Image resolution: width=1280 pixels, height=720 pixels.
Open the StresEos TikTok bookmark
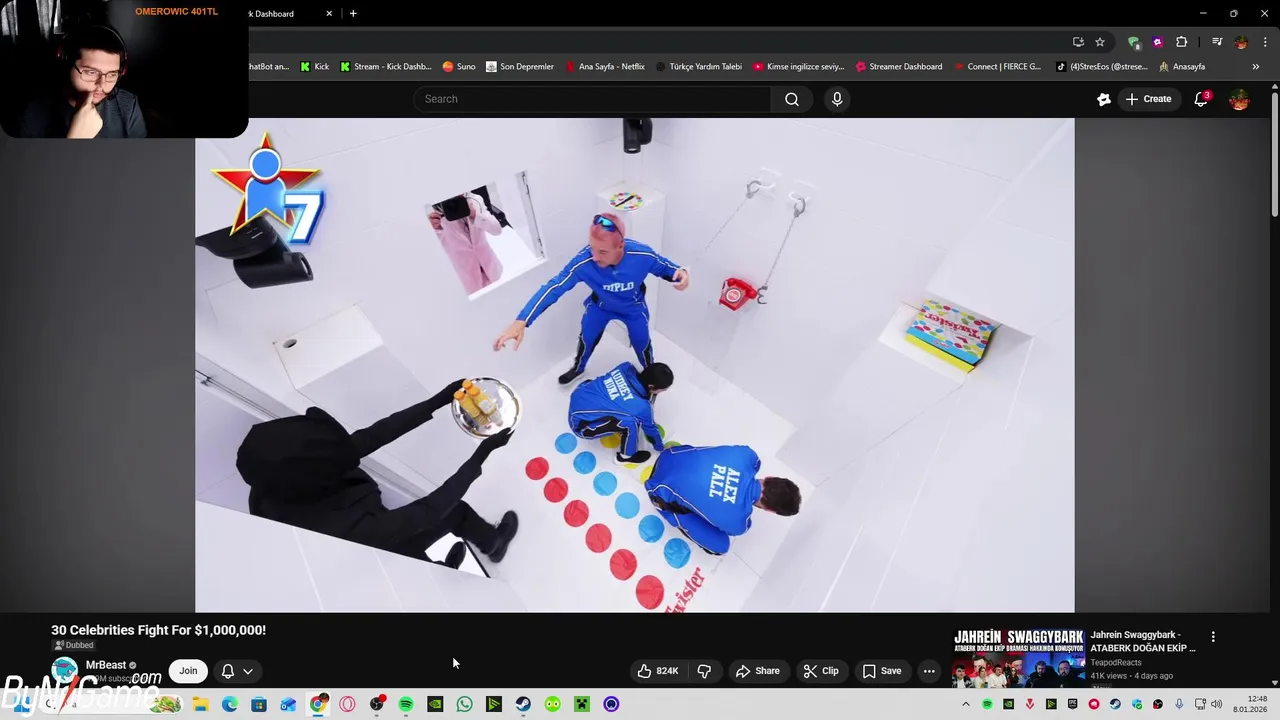[x=1101, y=67]
